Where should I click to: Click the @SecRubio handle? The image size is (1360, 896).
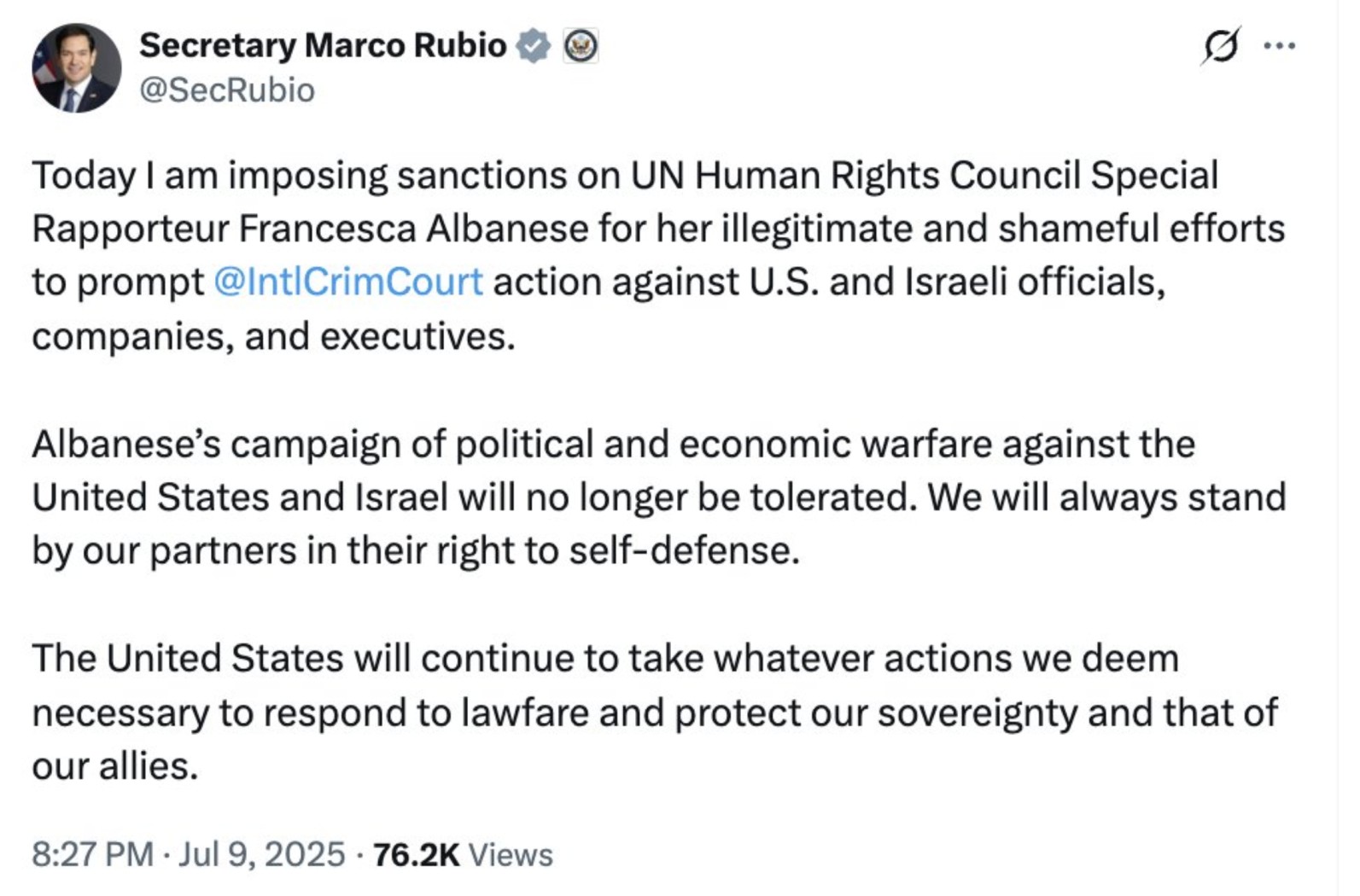[x=227, y=90]
